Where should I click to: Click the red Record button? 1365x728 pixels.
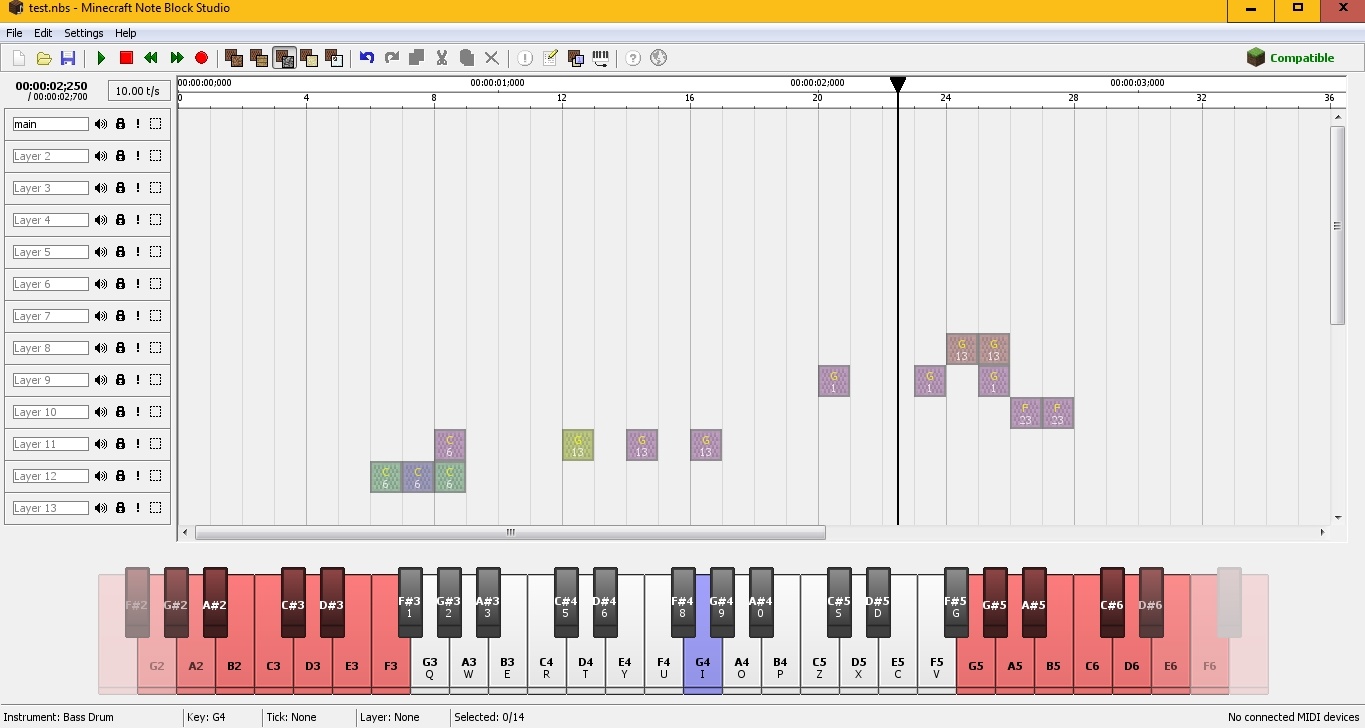point(201,58)
